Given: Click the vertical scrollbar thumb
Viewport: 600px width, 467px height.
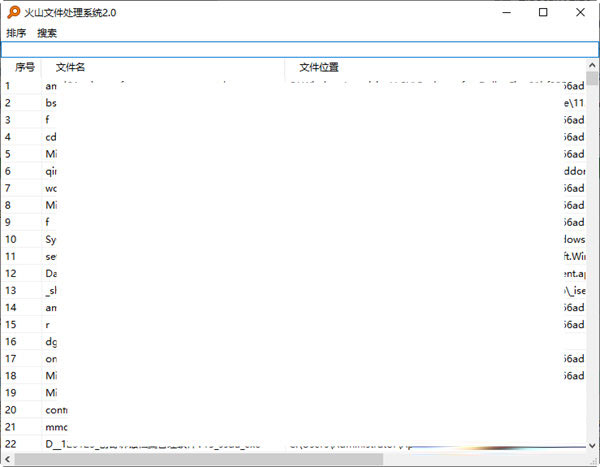Looking at the screenshot, I should pos(592,78).
